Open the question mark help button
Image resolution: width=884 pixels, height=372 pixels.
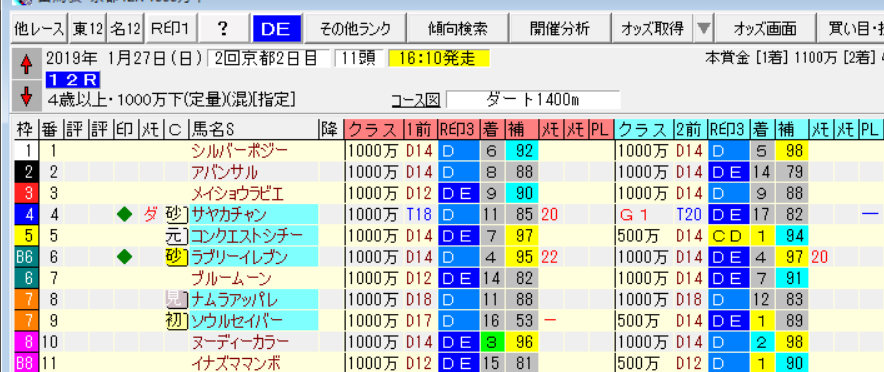224,28
